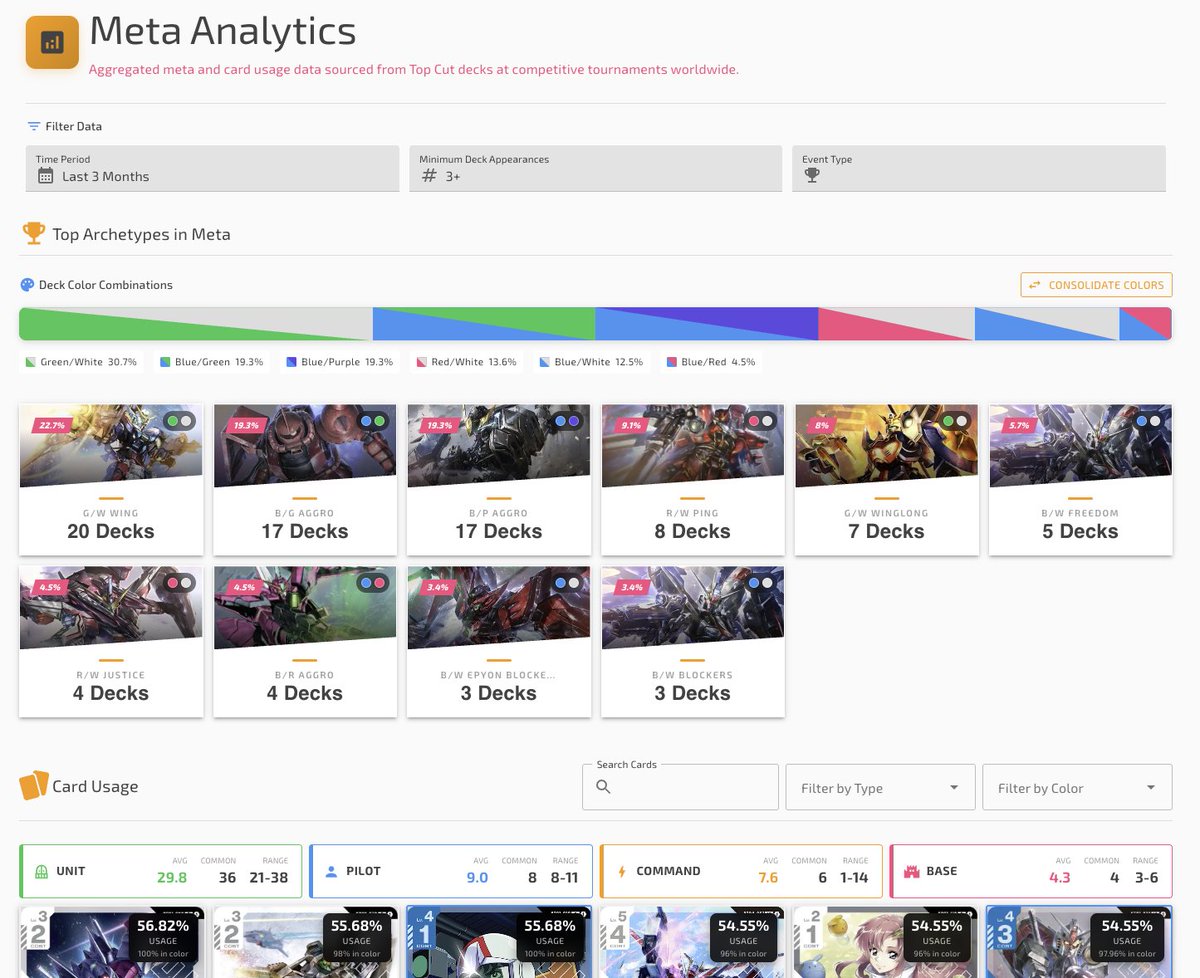This screenshot has width=1200, height=978.
Task: Open the G/W Wing 20 Decks archetype card
Action: (x=111, y=479)
